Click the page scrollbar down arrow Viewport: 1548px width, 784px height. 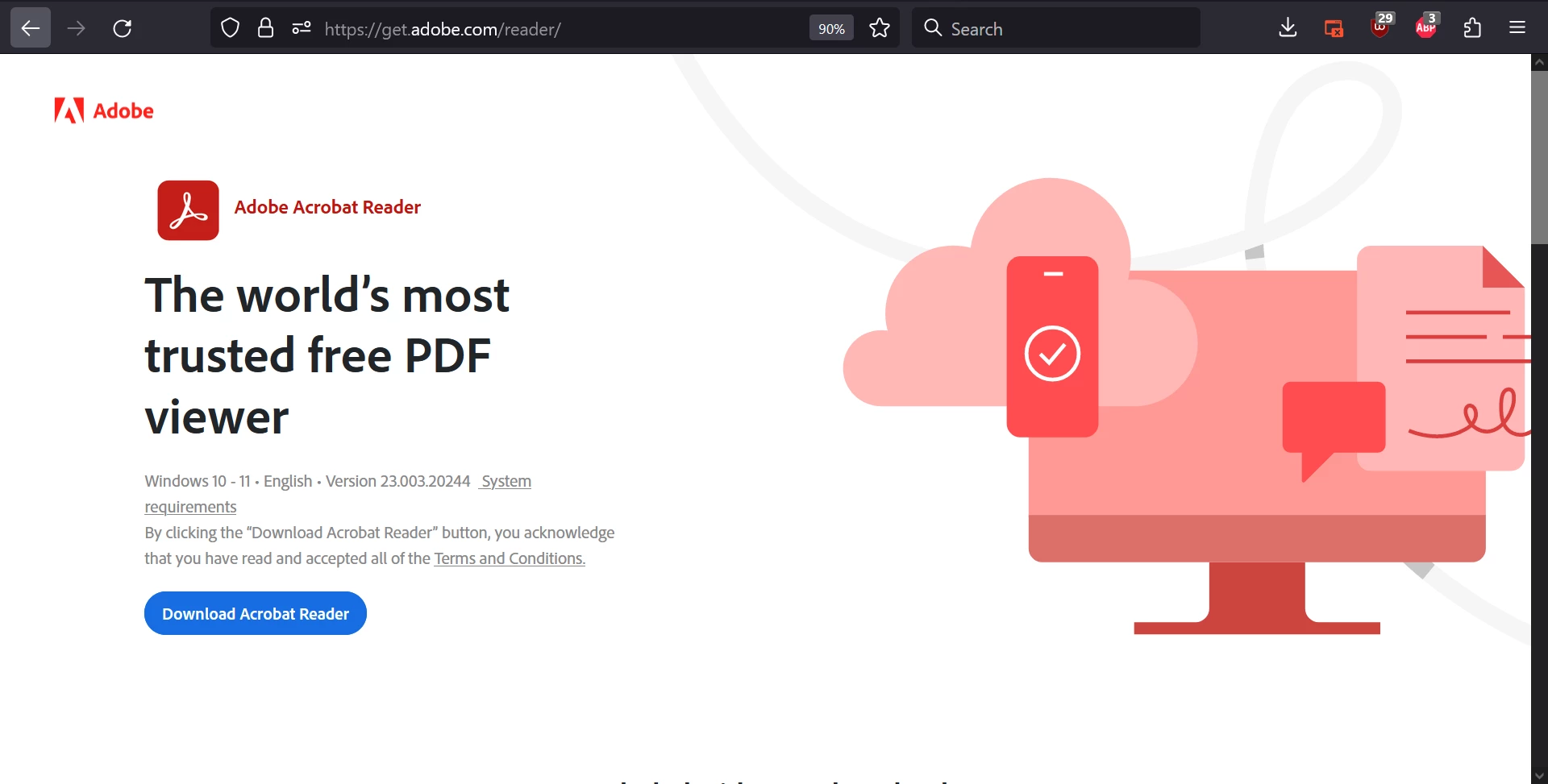point(1539,775)
